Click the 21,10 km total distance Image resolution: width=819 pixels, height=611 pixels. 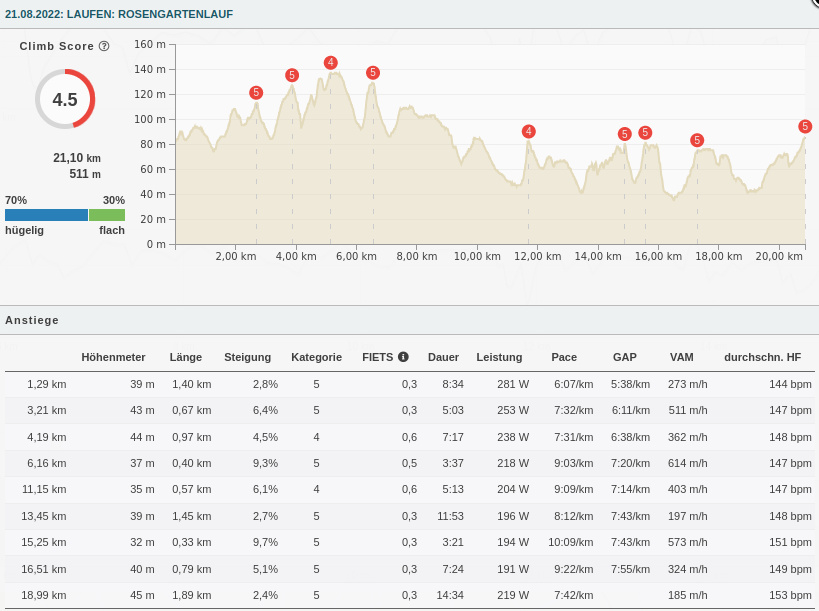click(x=77, y=158)
